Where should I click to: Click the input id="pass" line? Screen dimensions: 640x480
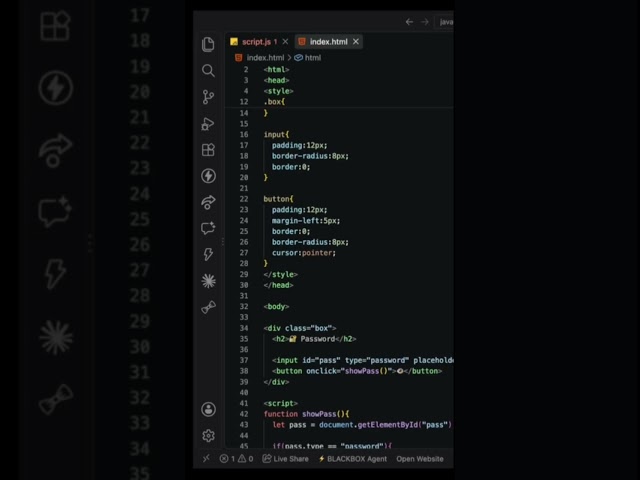(362, 360)
